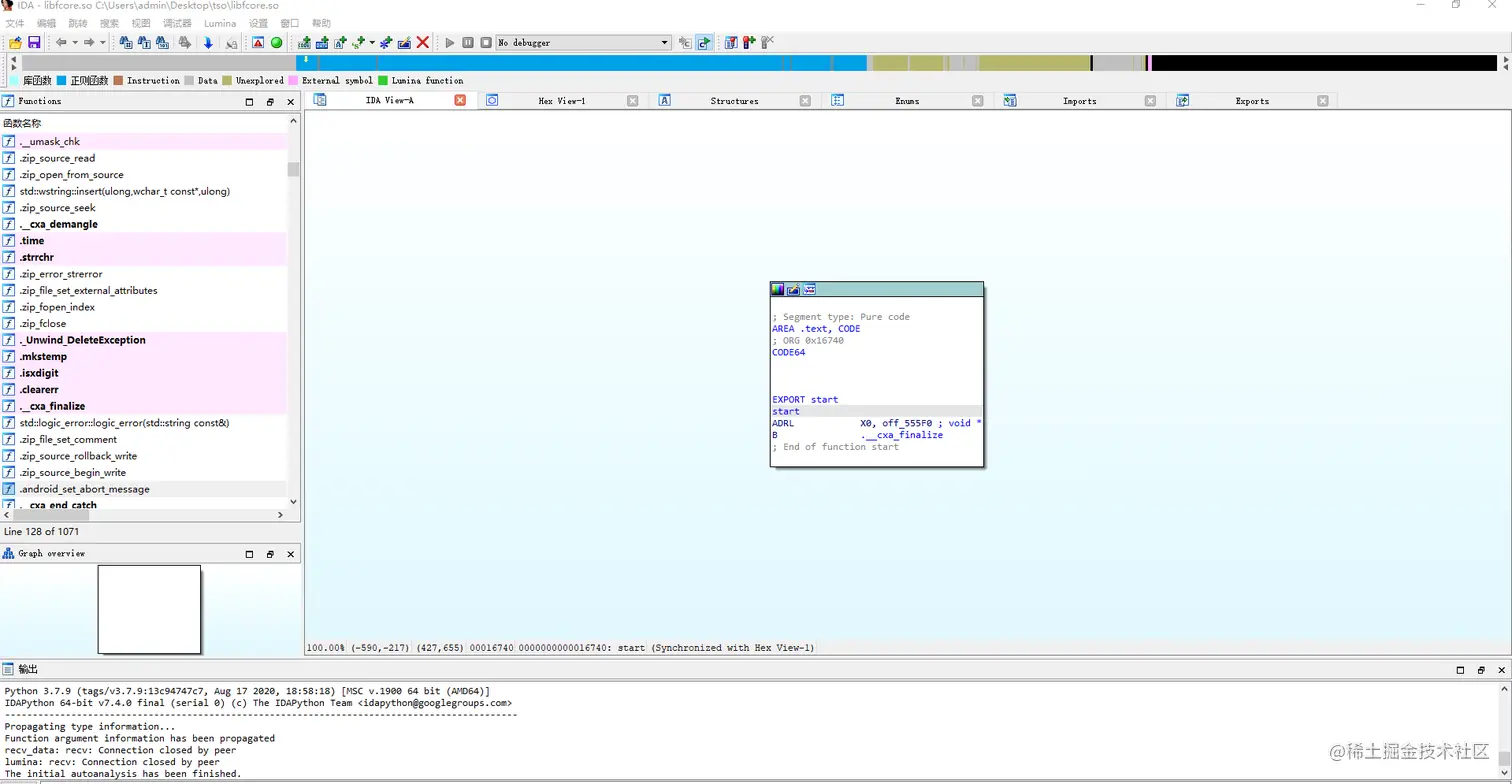Image resolution: width=1512 pixels, height=784 pixels.
Task: Click the 函数名称 column header
Action: (144, 123)
